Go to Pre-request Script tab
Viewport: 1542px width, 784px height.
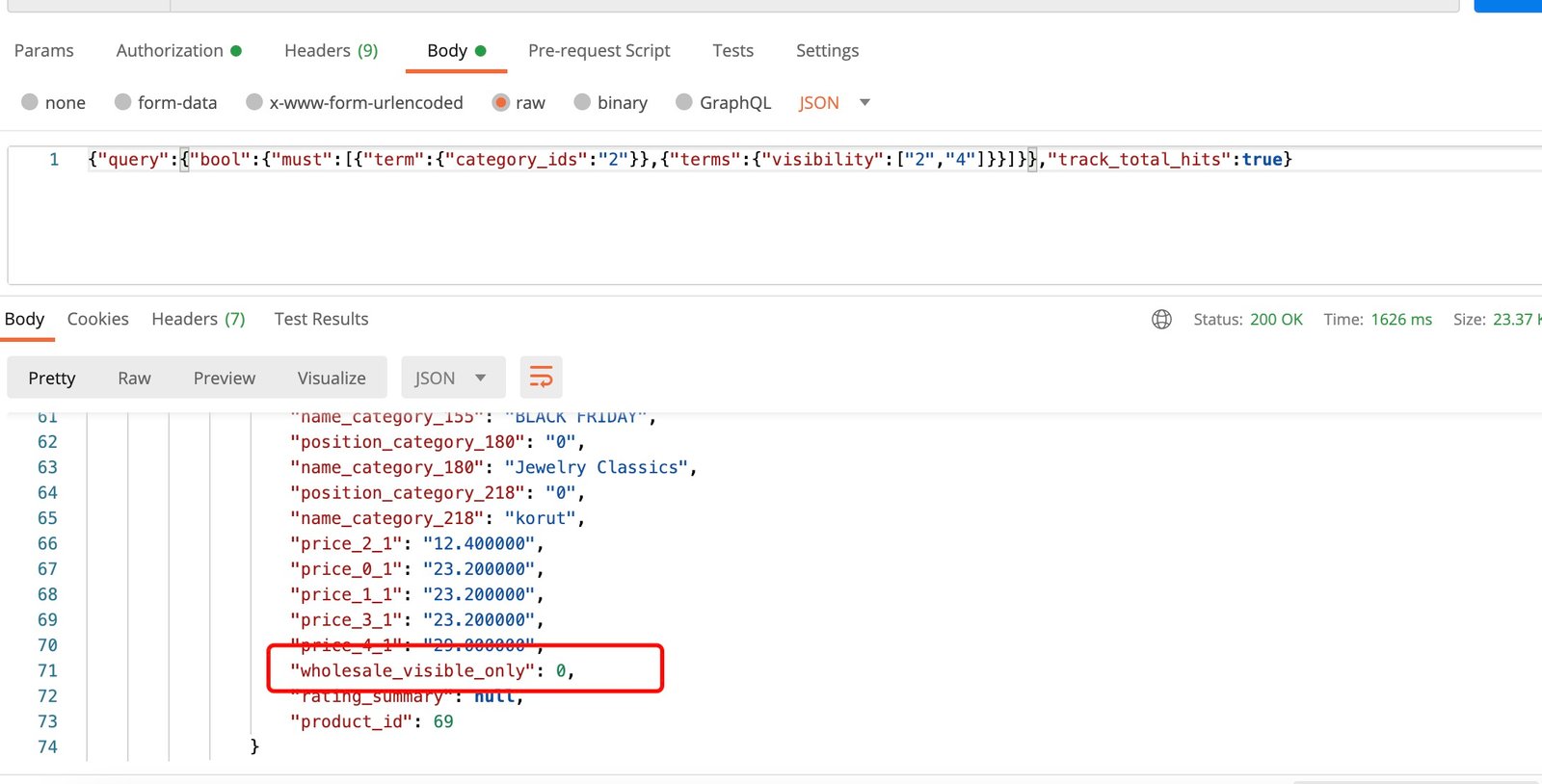598,51
